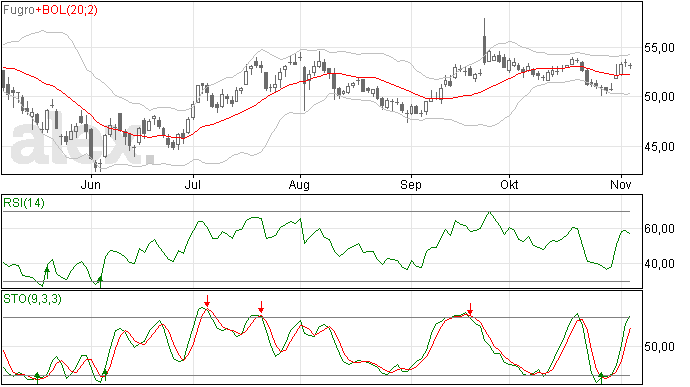
Task: Click the Jul month label
Action: [193, 185]
